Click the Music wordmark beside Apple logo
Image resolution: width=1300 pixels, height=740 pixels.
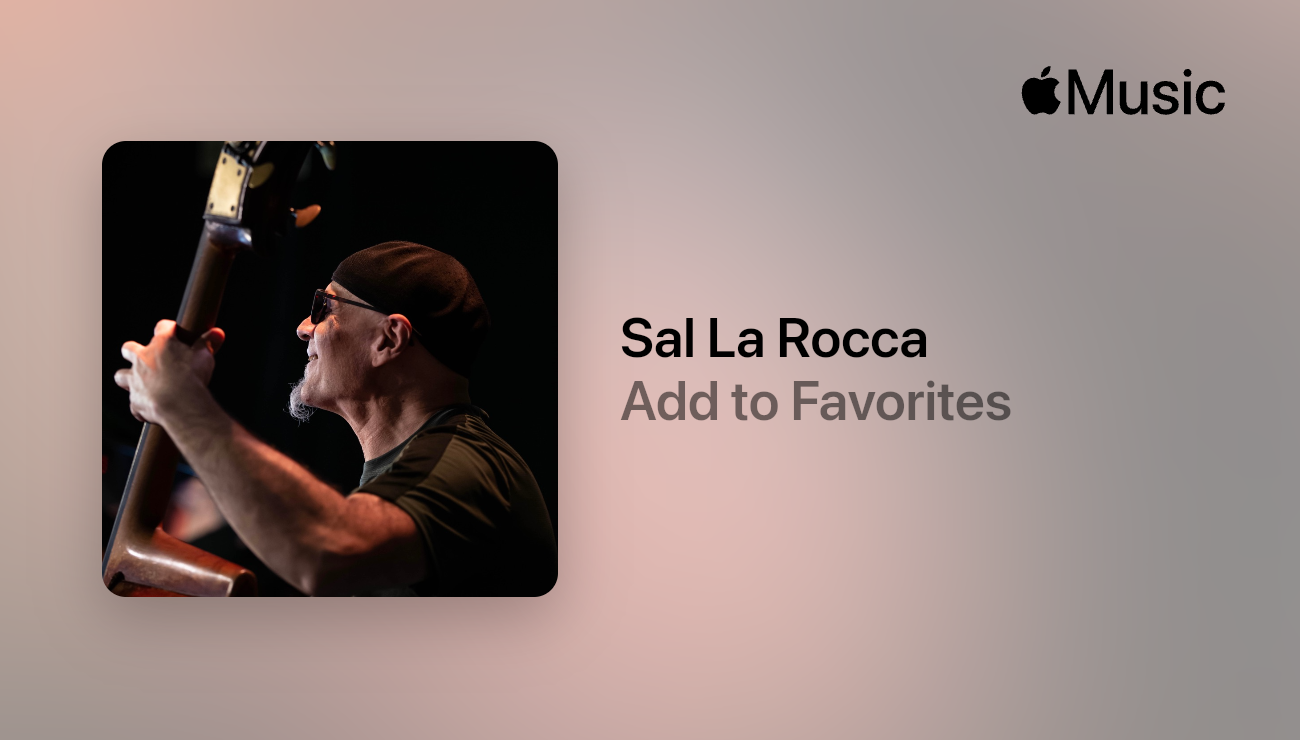click(x=1145, y=92)
